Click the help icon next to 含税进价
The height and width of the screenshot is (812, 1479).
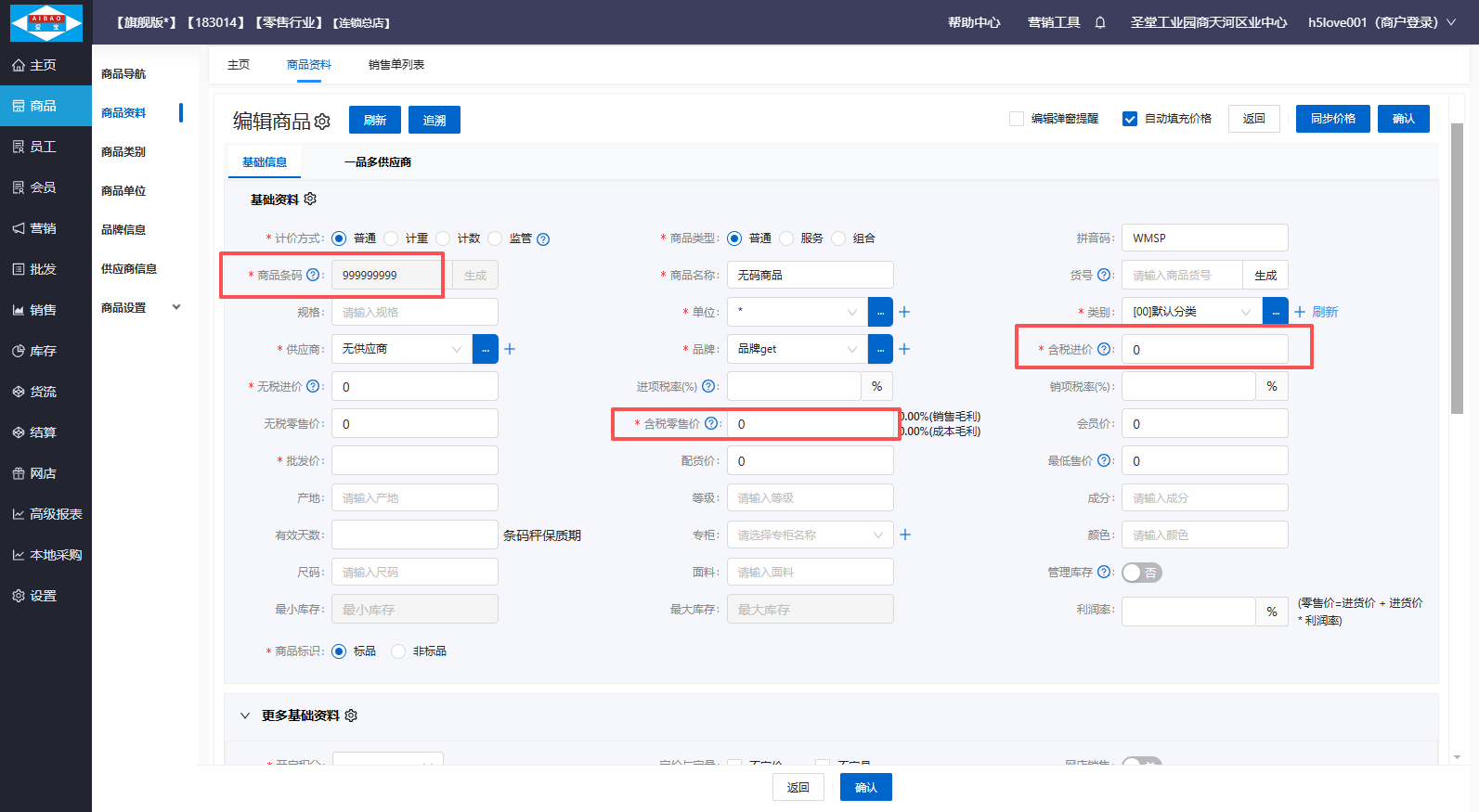(1104, 349)
